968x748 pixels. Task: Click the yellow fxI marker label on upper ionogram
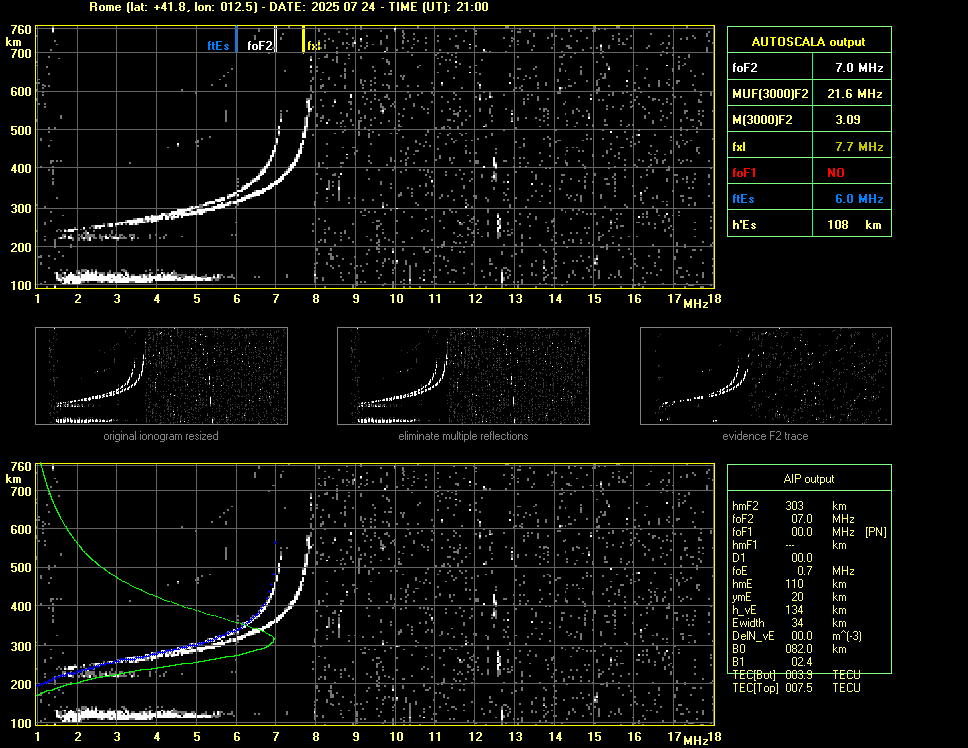coord(313,46)
